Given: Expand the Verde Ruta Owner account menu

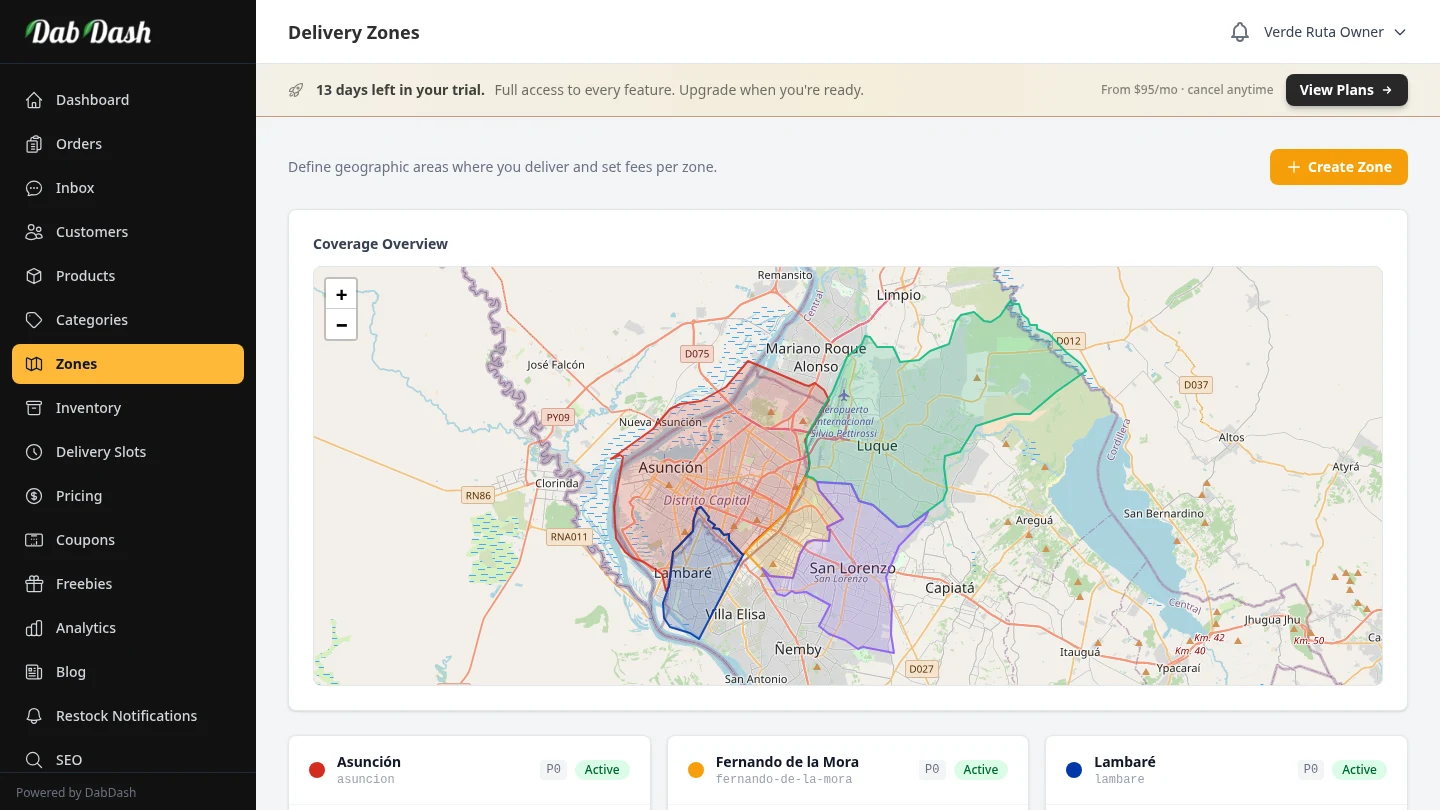Looking at the screenshot, I should (1334, 32).
